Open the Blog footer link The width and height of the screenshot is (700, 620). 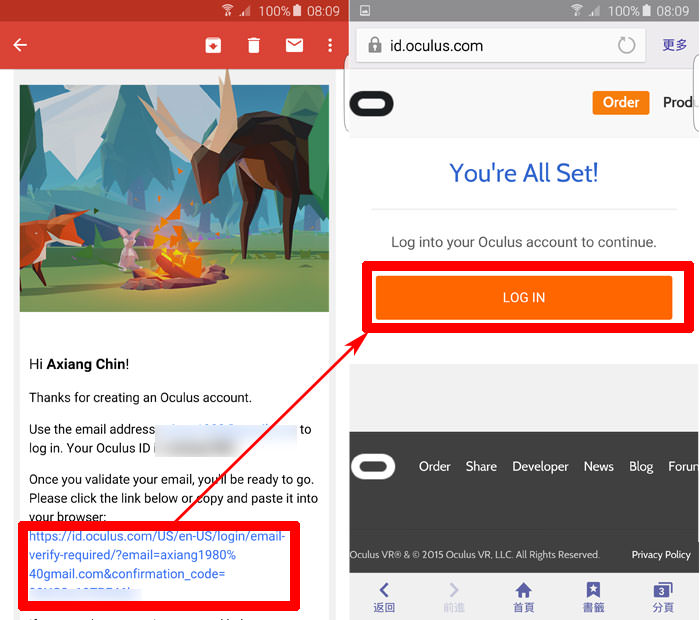point(641,466)
